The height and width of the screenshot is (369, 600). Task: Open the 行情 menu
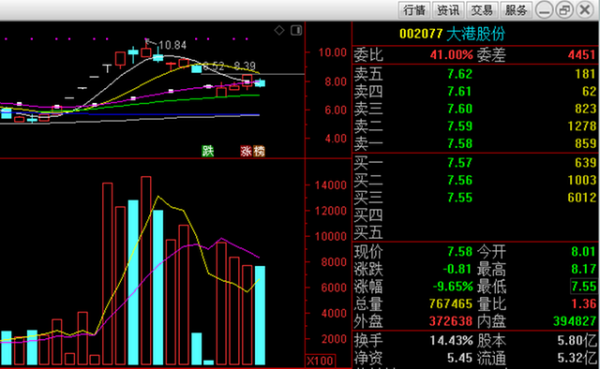click(x=414, y=10)
